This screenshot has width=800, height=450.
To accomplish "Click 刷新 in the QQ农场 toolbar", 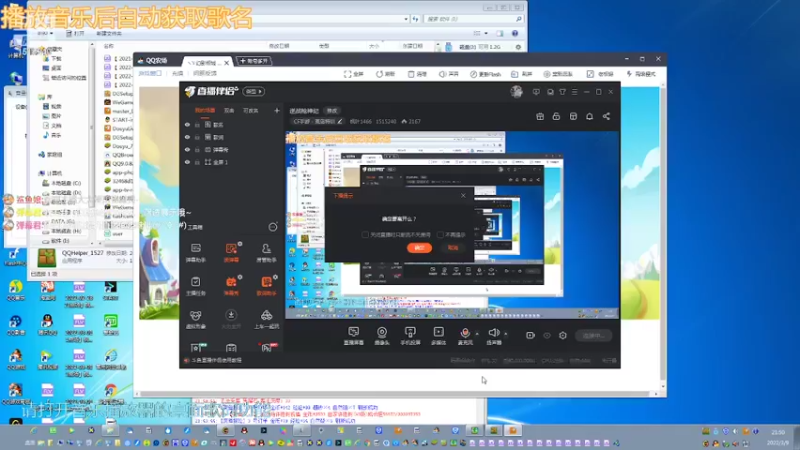I will (x=386, y=74).
